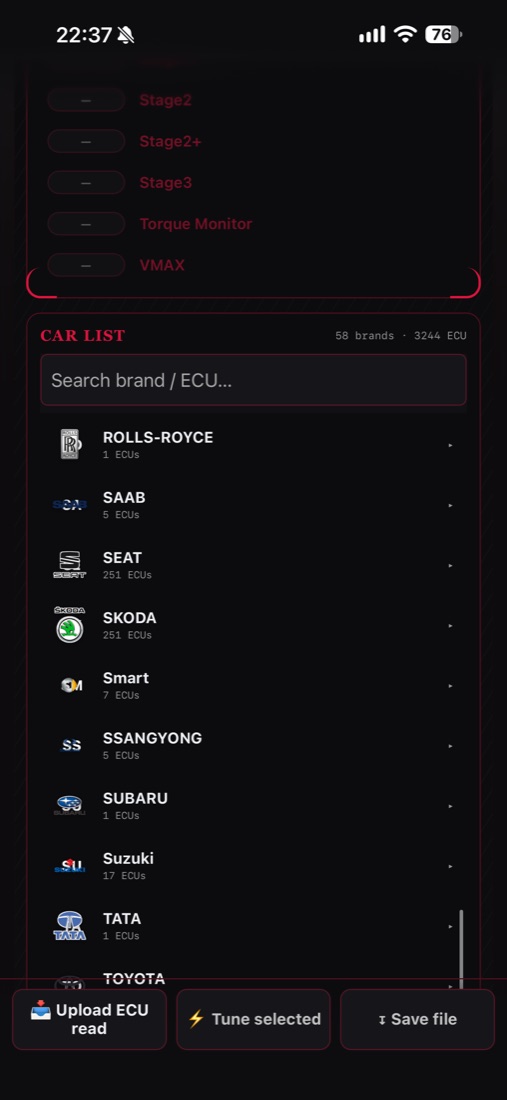Toggle the Torque Monitor option pill
Screen dimensions: 507x1100
pyautogui.click(x=86, y=224)
